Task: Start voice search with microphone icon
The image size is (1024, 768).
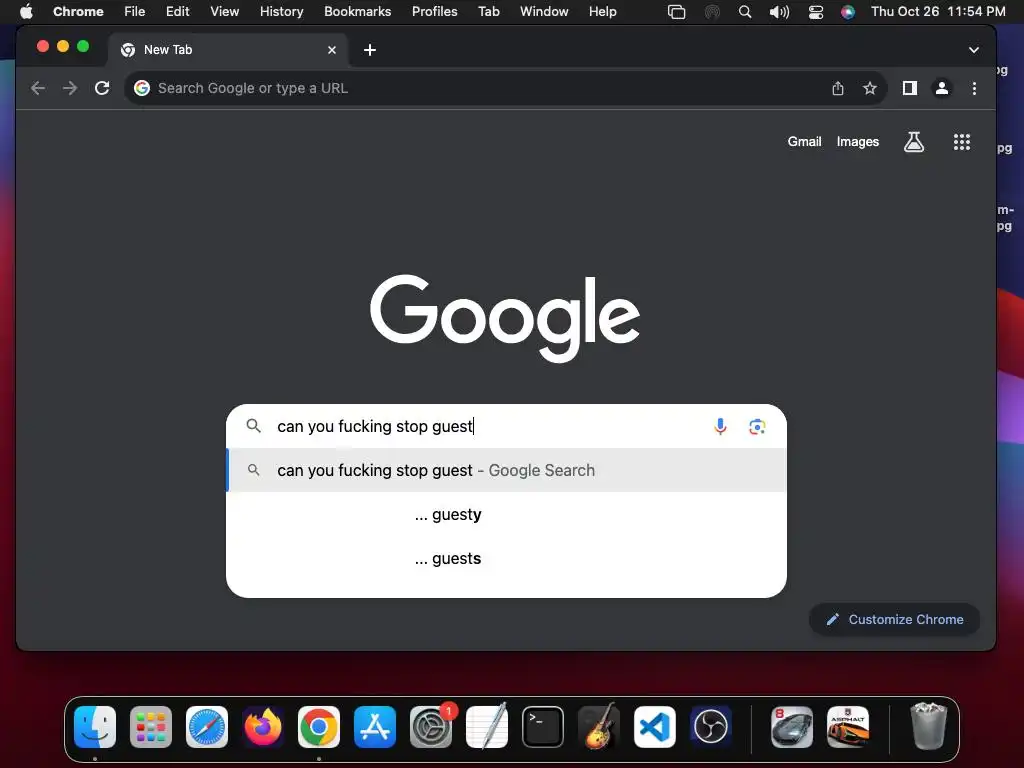Action: [x=720, y=426]
